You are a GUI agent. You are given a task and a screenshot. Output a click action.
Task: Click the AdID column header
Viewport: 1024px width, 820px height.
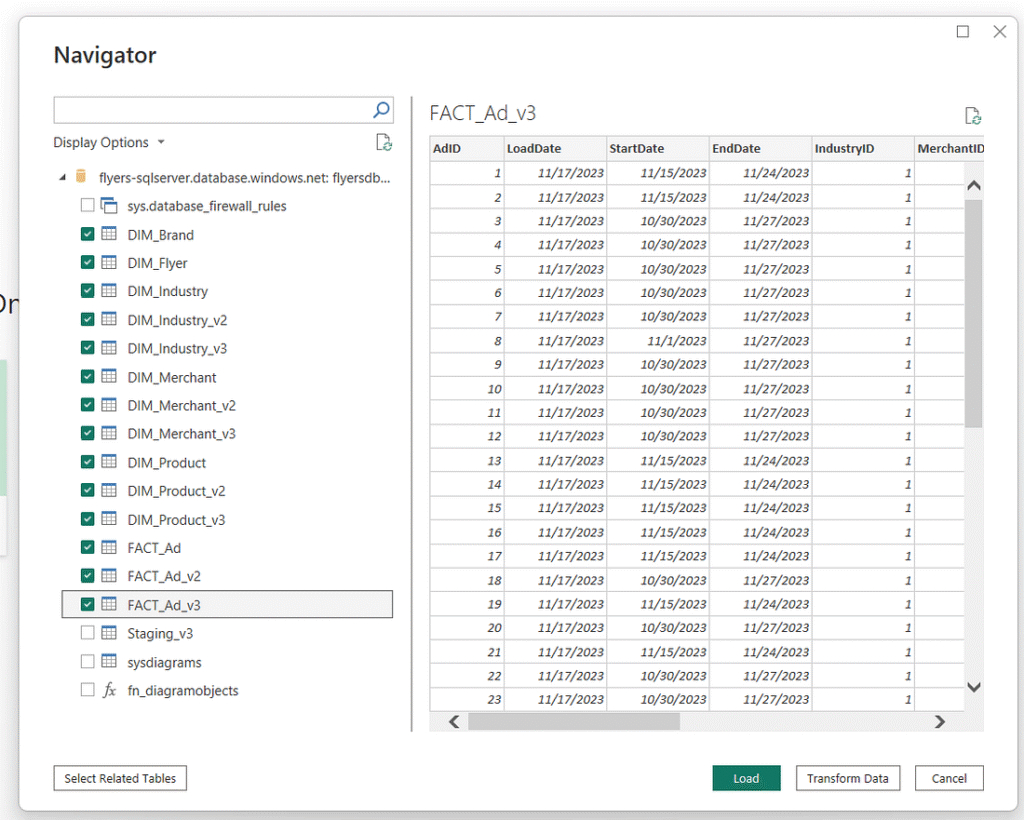point(466,148)
